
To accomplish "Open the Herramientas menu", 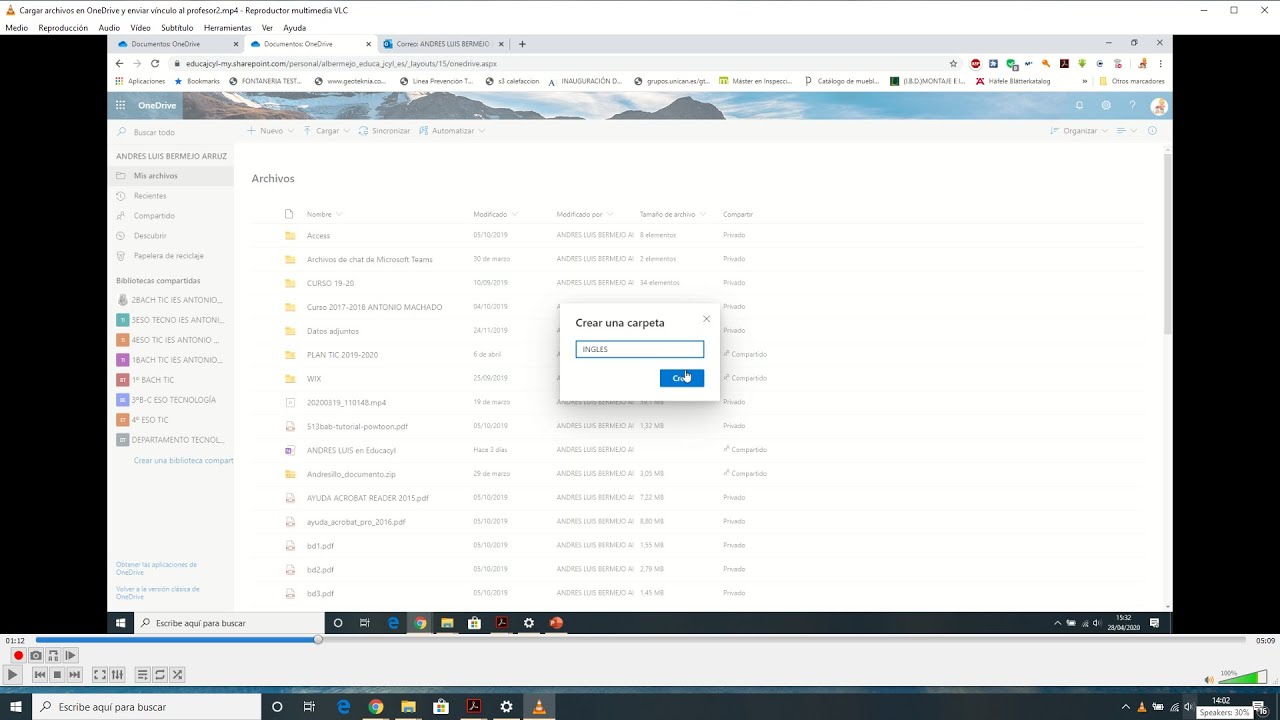I will (x=227, y=28).
